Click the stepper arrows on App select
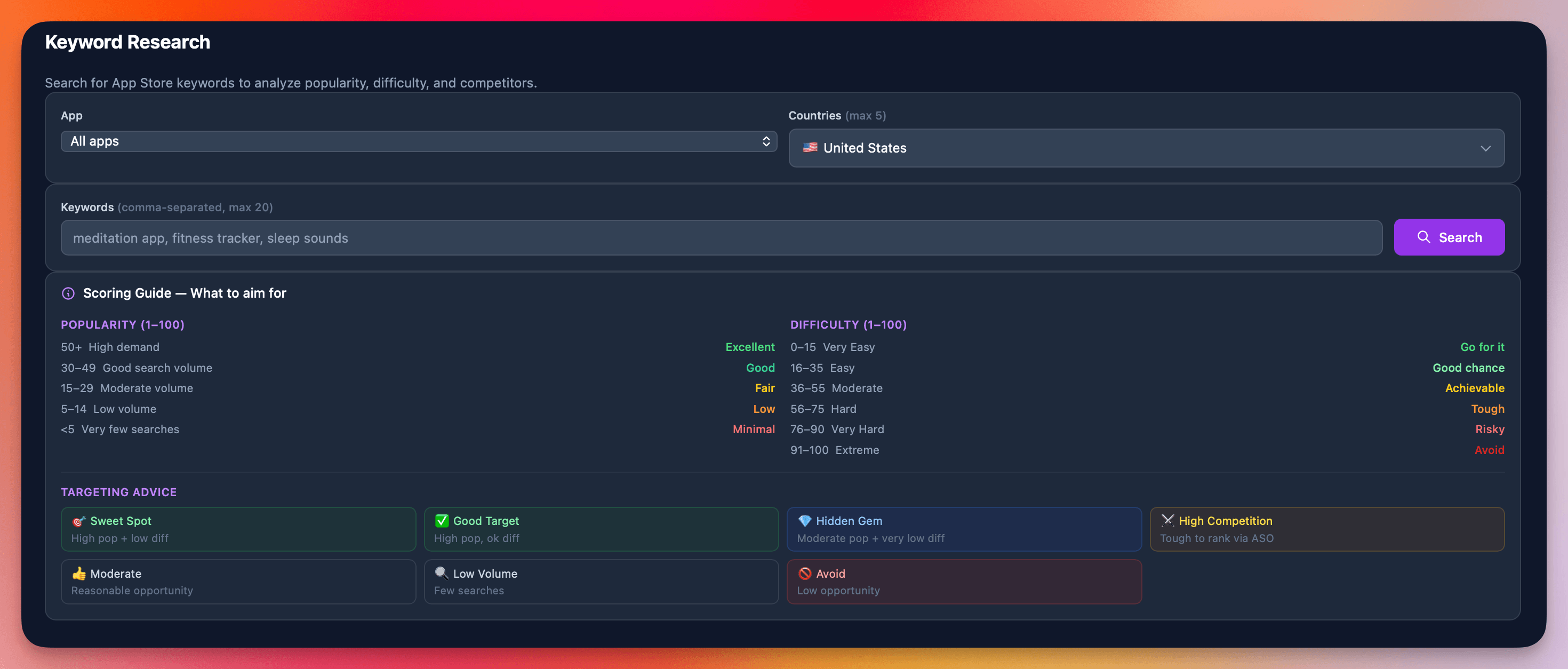 (766, 141)
